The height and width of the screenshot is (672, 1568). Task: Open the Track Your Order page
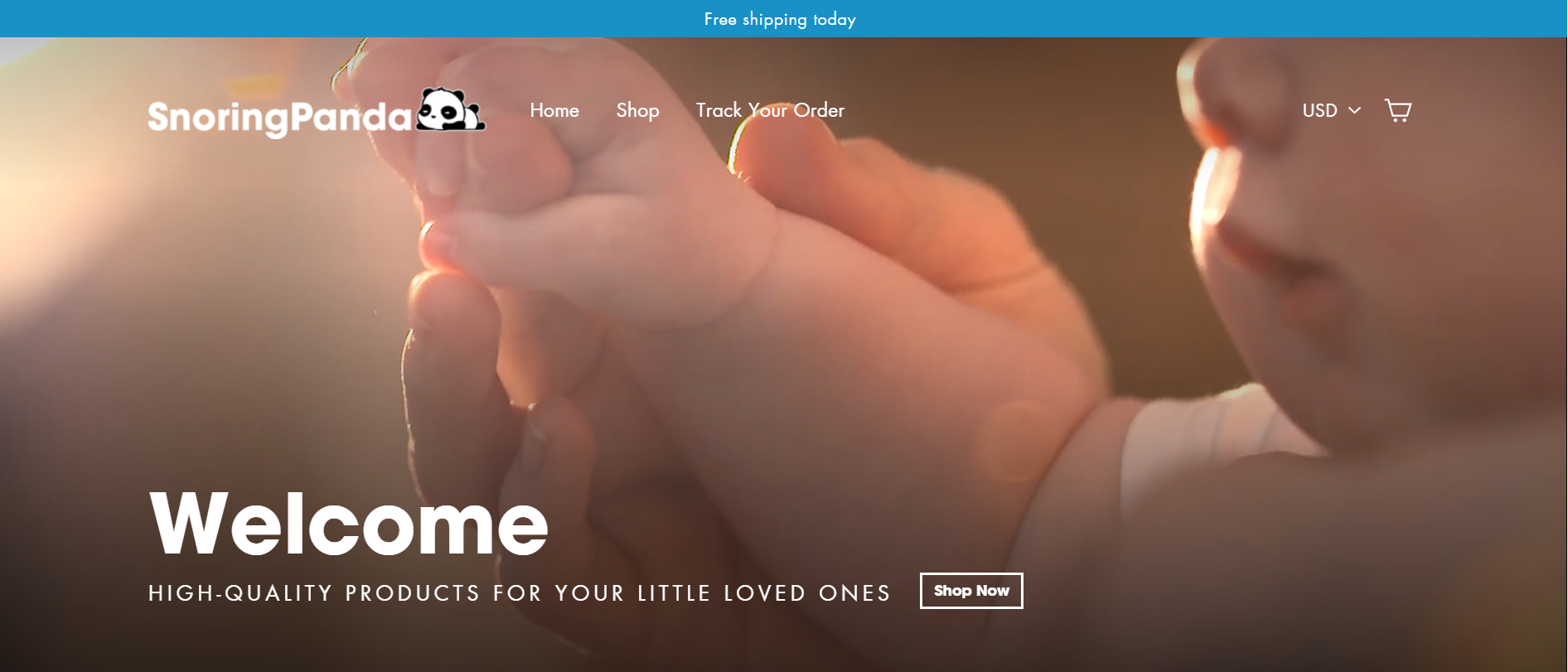click(770, 110)
